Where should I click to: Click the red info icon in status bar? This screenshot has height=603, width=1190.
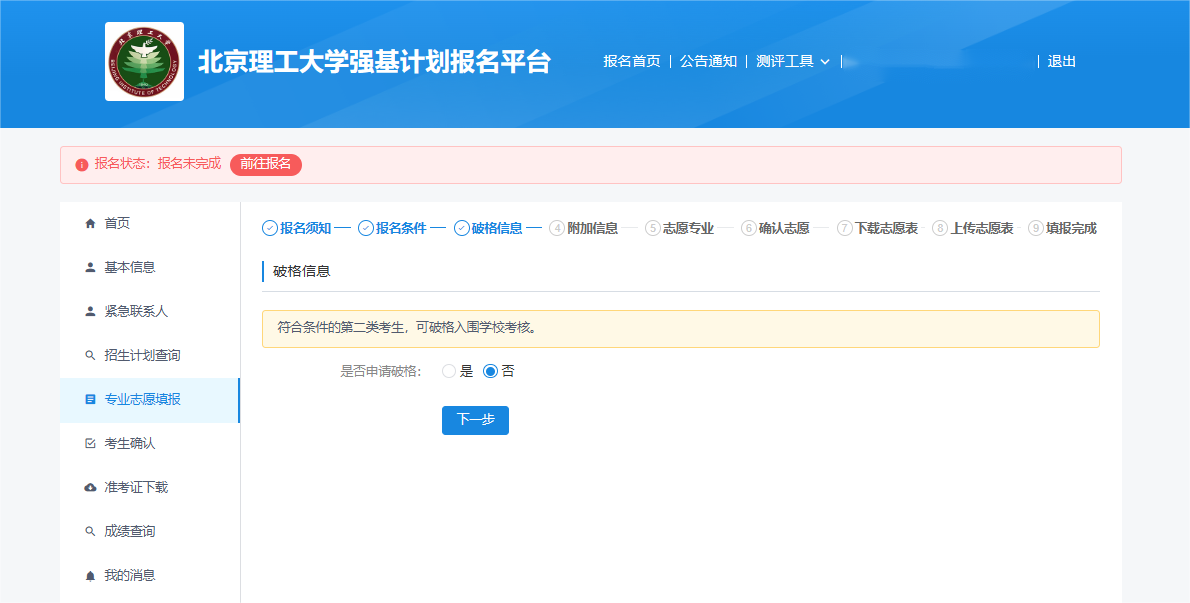tap(82, 165)
